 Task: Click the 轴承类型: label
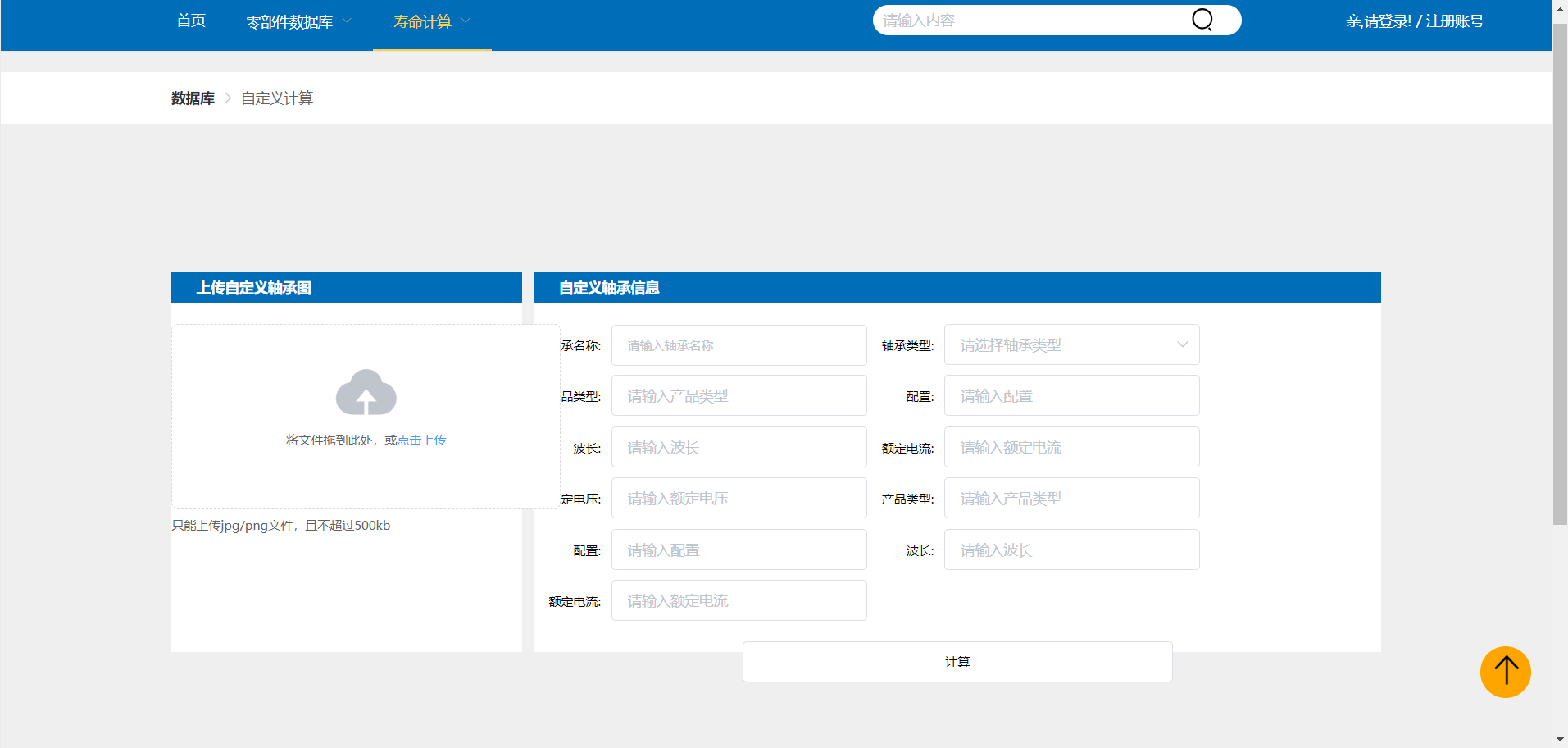tap(907, 346)
